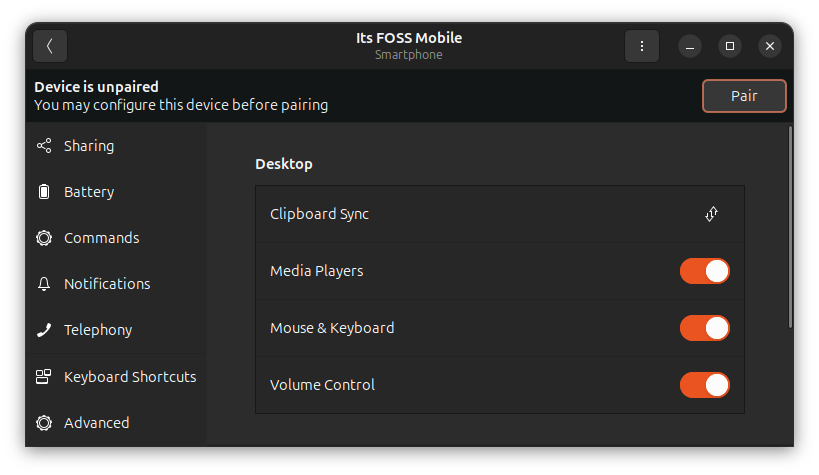Click the vertical scrollbar on right

tap(790, 226)
